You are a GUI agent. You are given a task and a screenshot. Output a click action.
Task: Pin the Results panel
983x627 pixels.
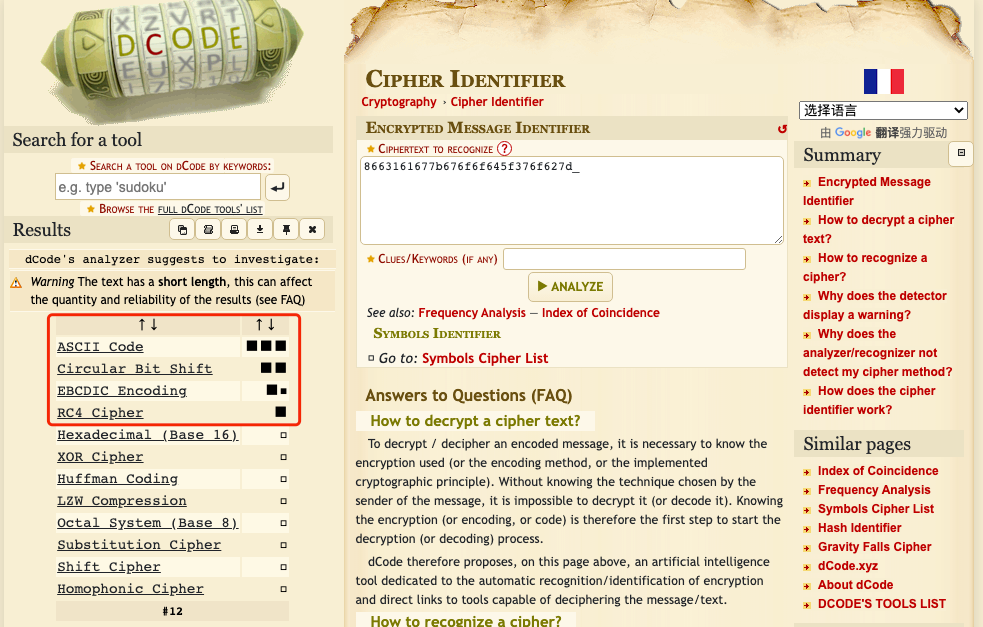pyautogui.click(x=286, y=230)
